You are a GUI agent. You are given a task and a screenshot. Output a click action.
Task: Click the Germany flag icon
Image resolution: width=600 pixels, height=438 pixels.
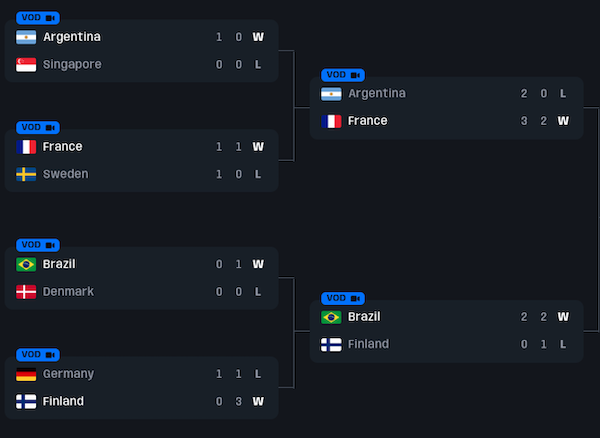point(26,374)
